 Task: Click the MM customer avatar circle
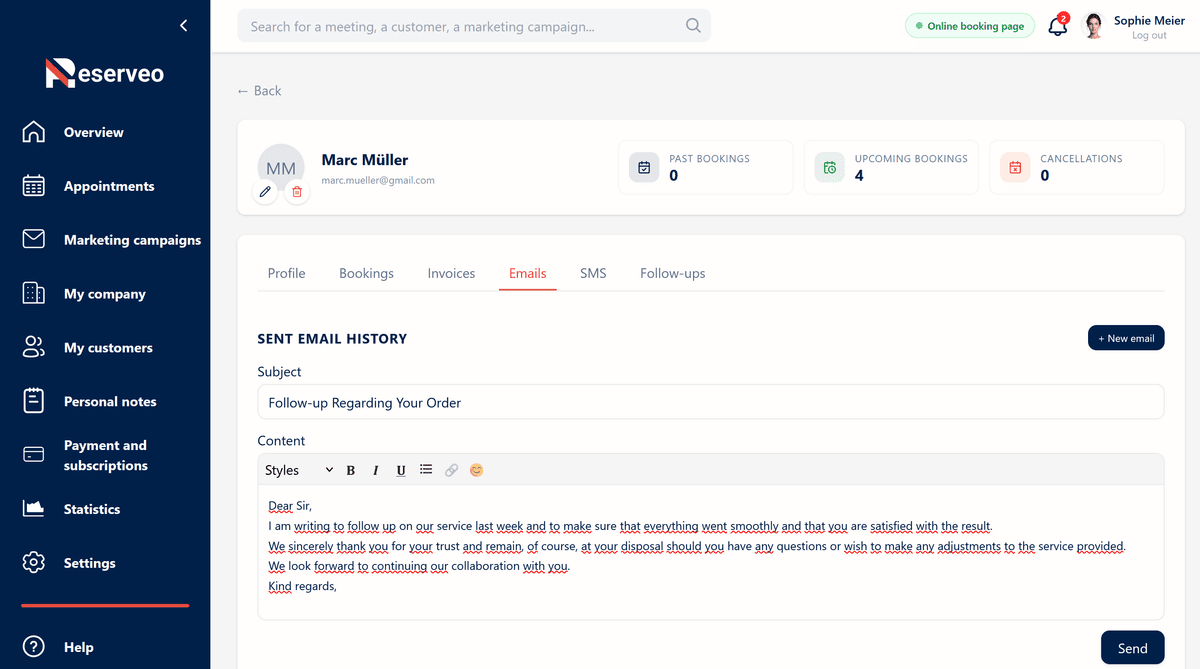(281, 168)
